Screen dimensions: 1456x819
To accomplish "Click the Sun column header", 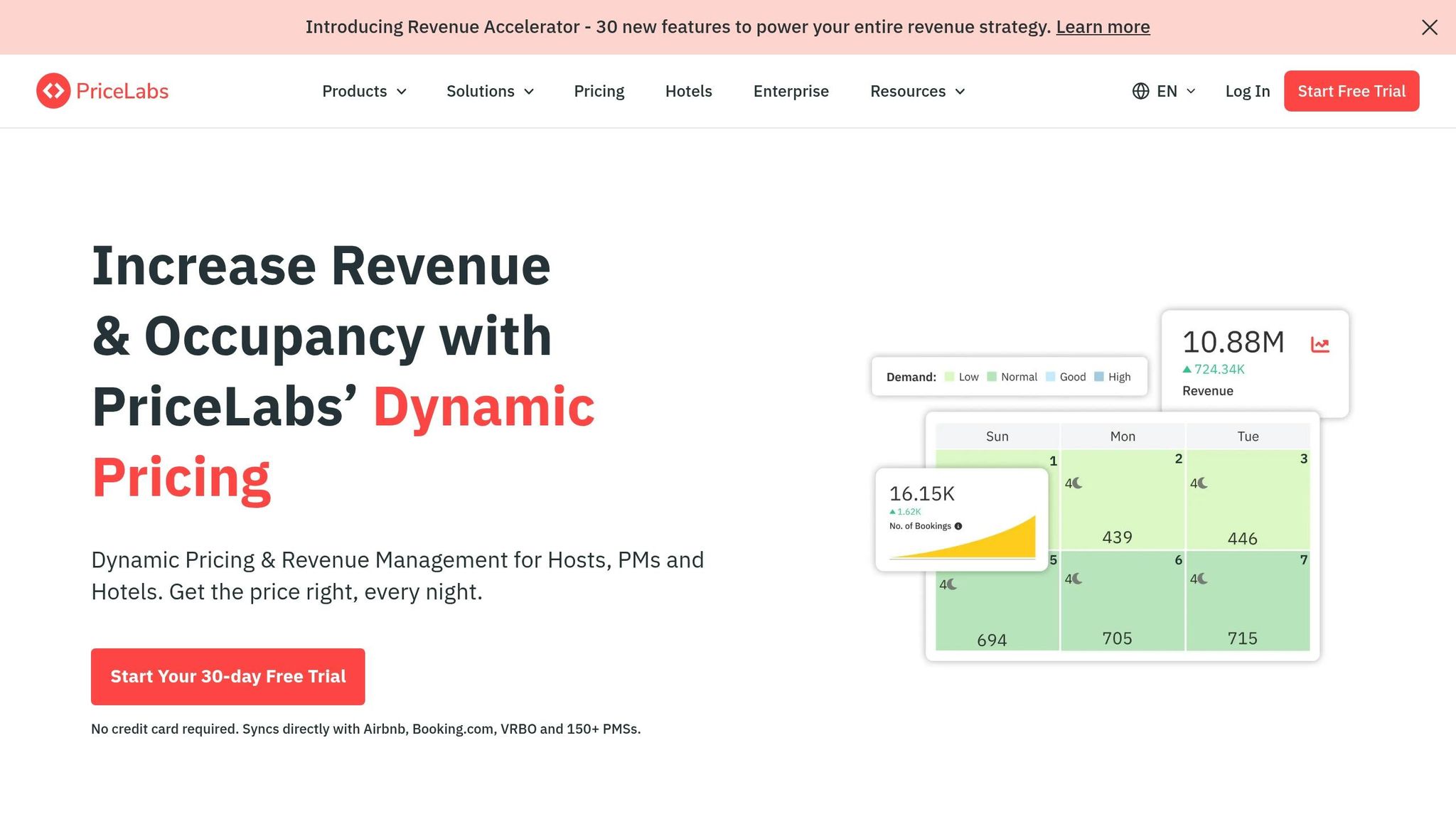I will (997, 437).
